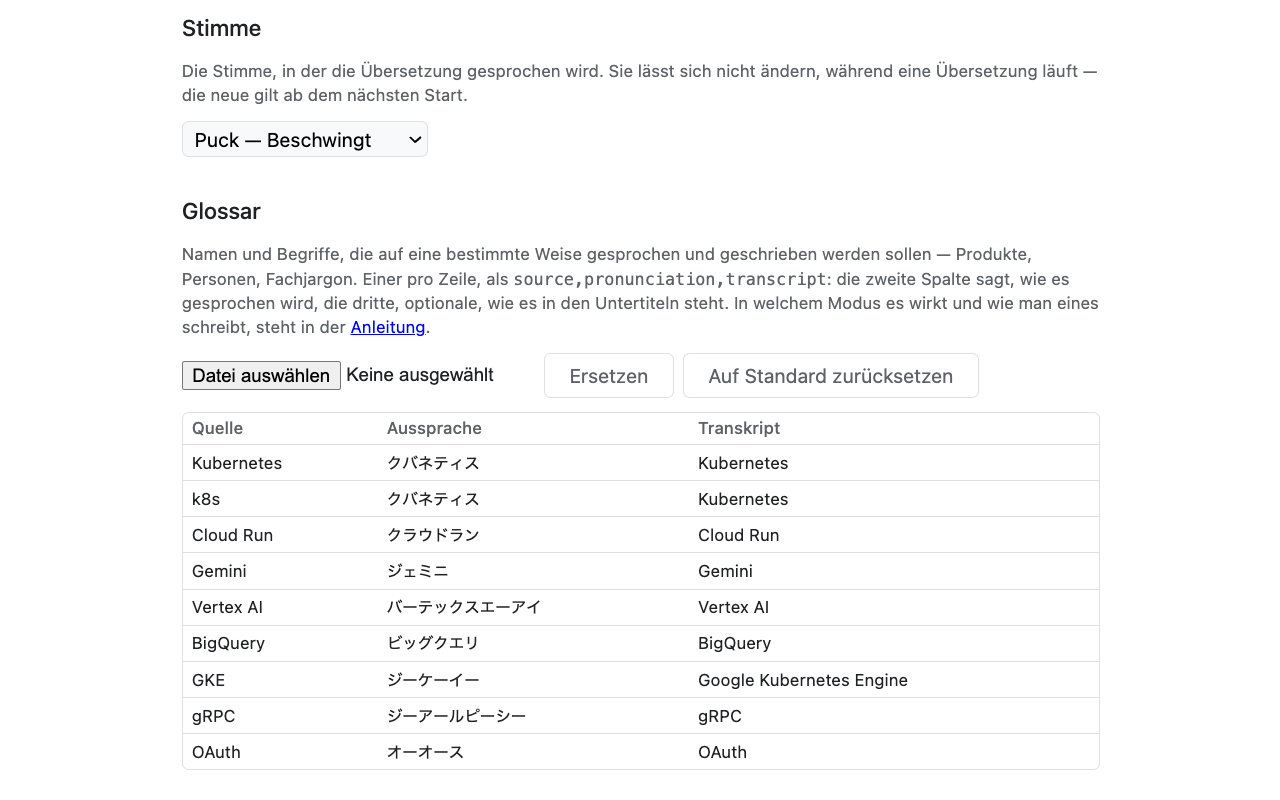The image size is (1280, 800).
Task: Click the BigQuery source cell
Action: tap(280, 643)
